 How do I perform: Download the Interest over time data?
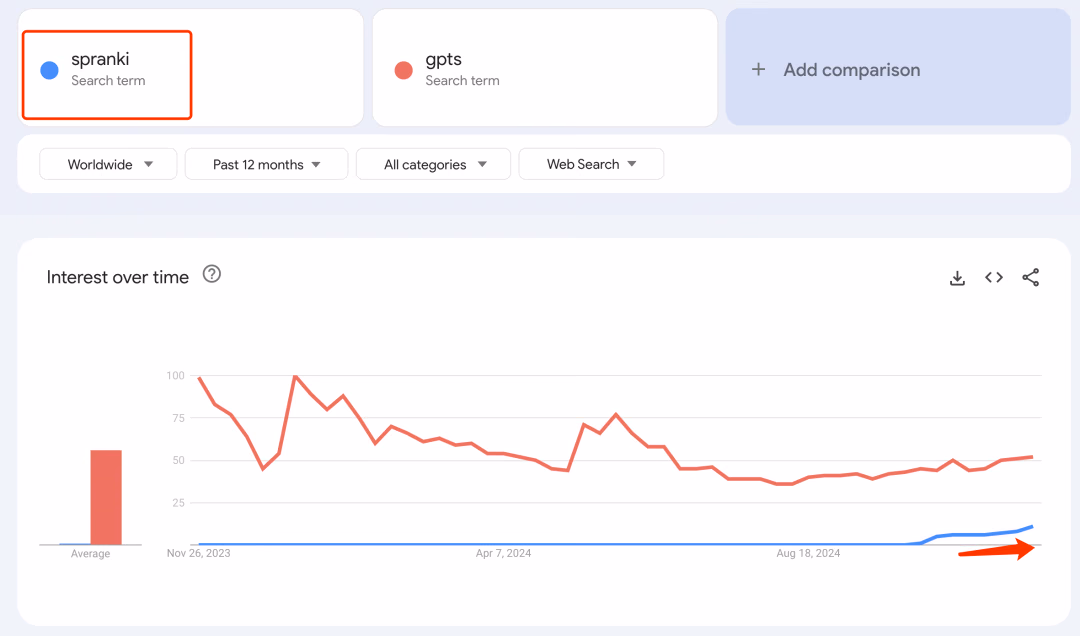click(x=957, y=278)
